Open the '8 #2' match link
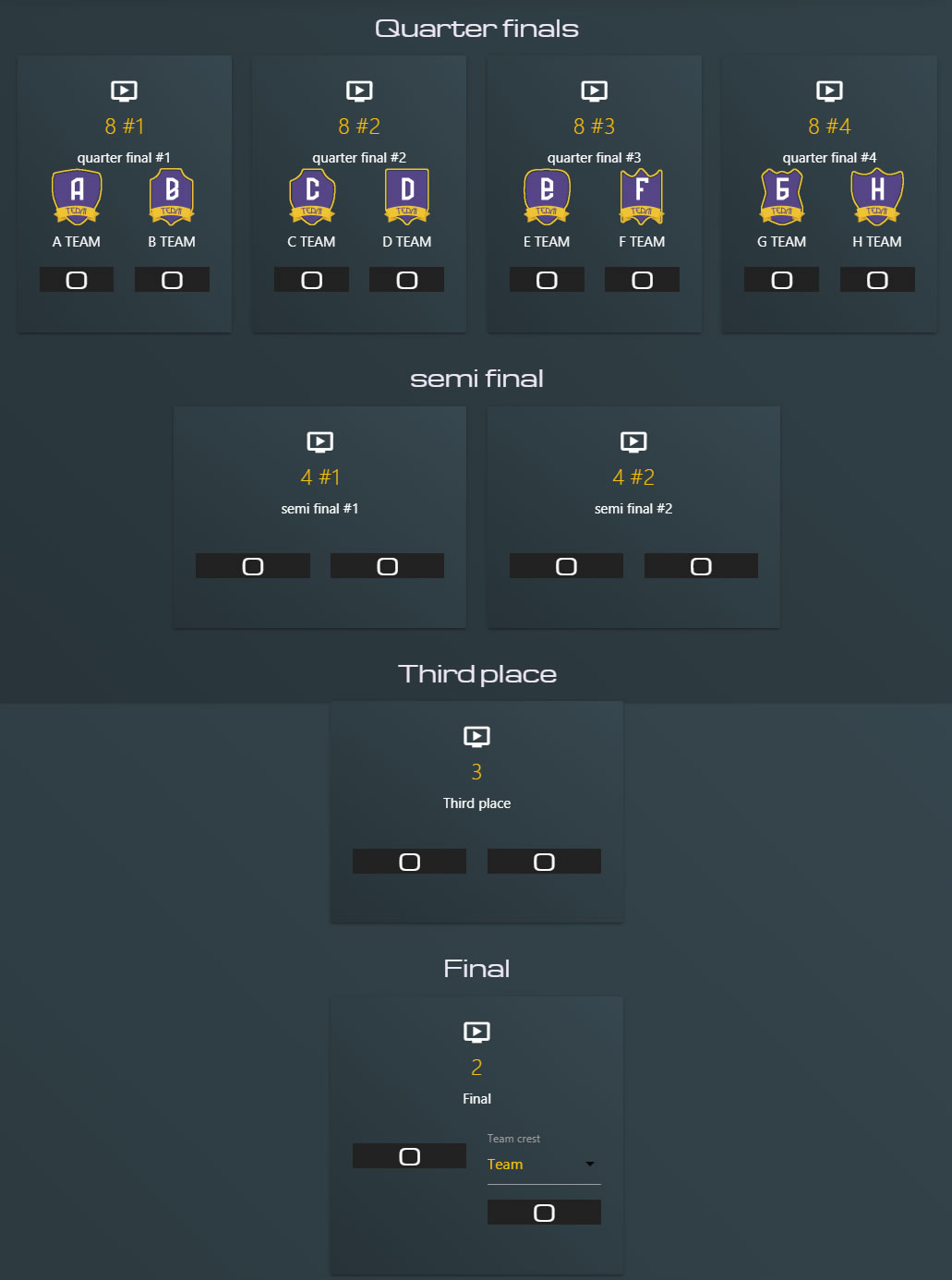Image resolution: width=952 pixels, height=1280 pixels. point(359,126)
